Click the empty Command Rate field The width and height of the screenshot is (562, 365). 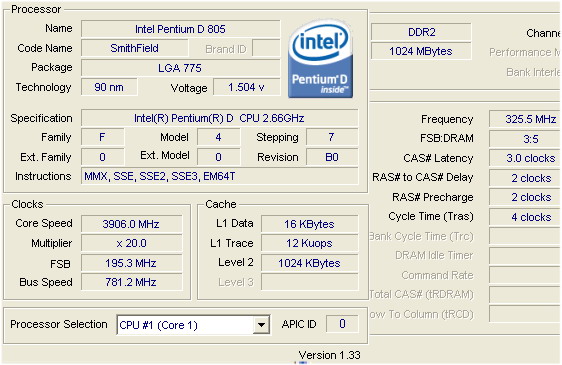tap(525, 275)
